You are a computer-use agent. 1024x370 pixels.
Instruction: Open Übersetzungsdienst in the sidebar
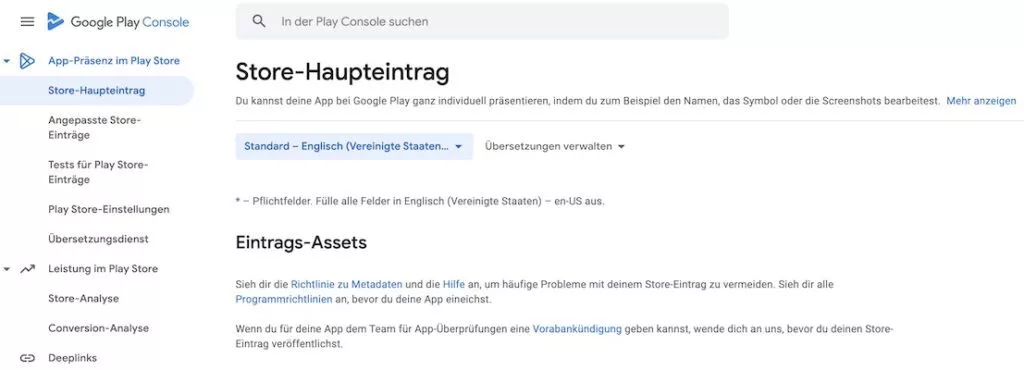pos(98,239)
